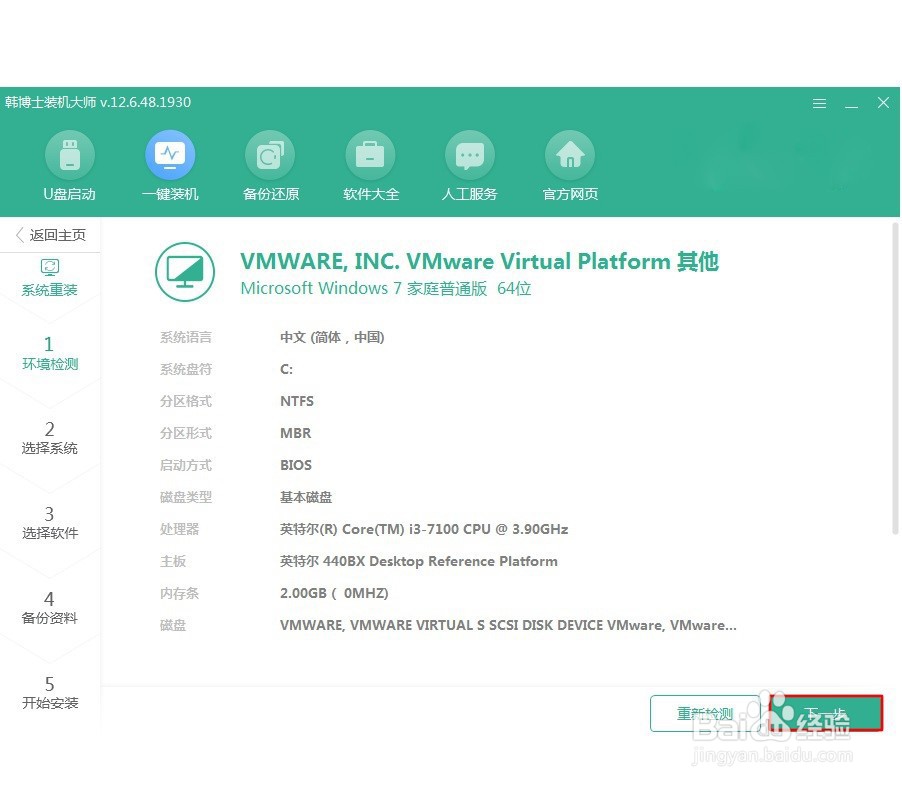The height and width of the screenshot is (786, 902).
Task: Select step 1 环境检测
Action: tap(49, 353)
